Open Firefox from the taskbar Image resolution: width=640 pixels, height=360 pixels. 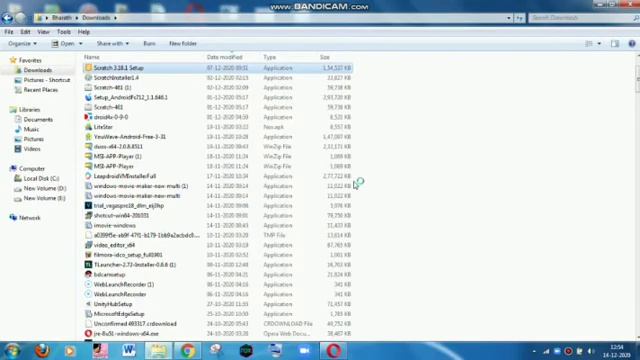(42, 351)
